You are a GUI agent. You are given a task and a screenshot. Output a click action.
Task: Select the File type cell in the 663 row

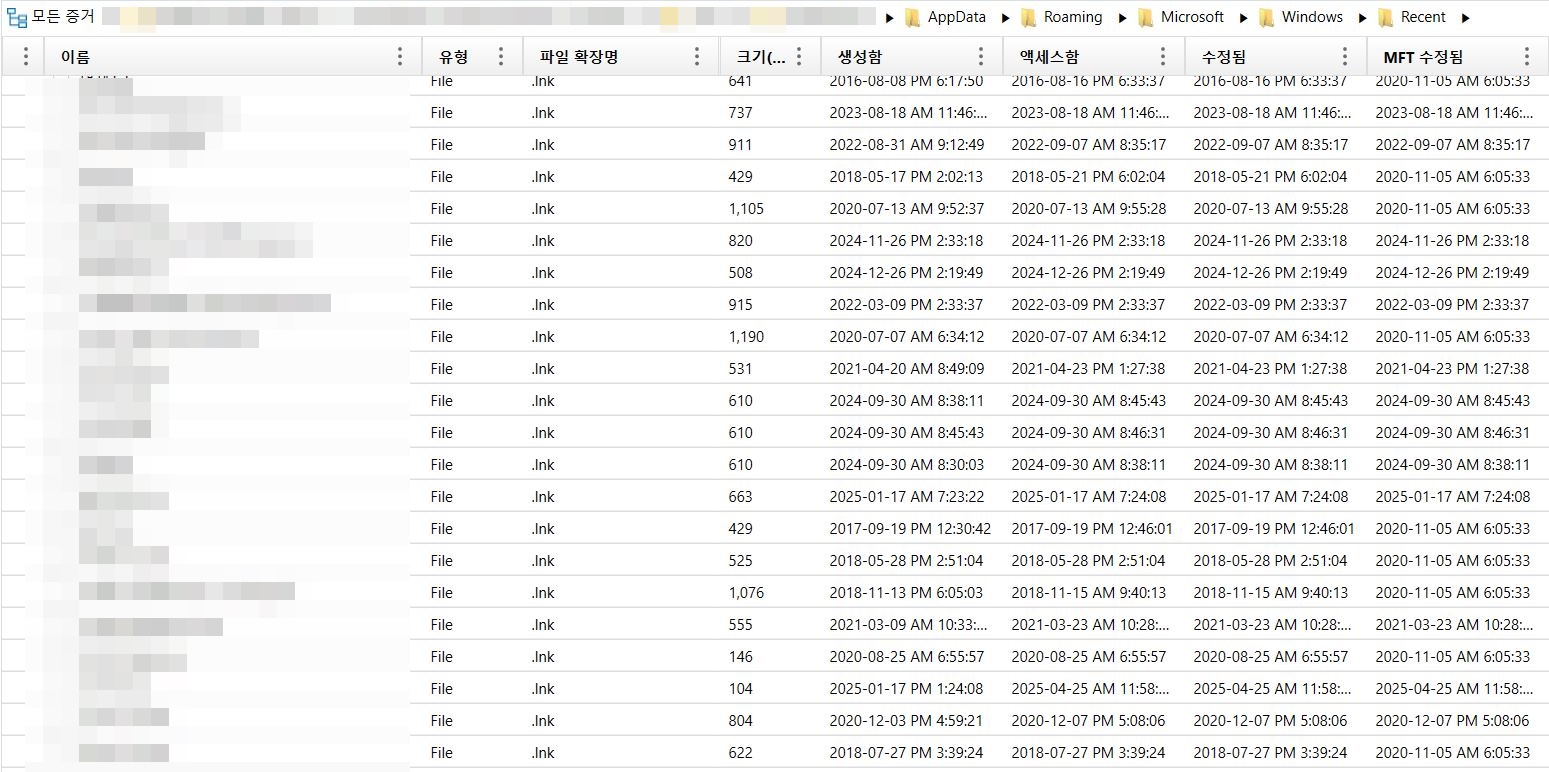point(442,497)
